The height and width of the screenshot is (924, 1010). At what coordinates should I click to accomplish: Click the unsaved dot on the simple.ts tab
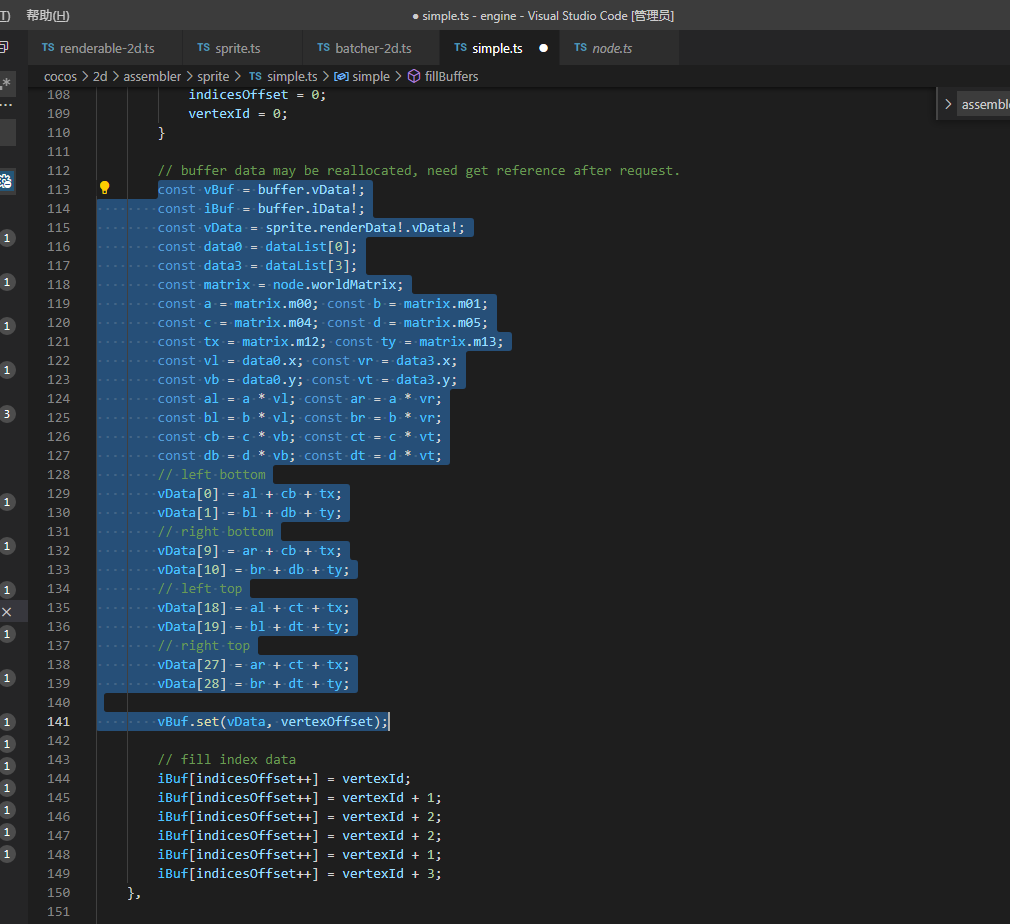[x=543, y=48]
